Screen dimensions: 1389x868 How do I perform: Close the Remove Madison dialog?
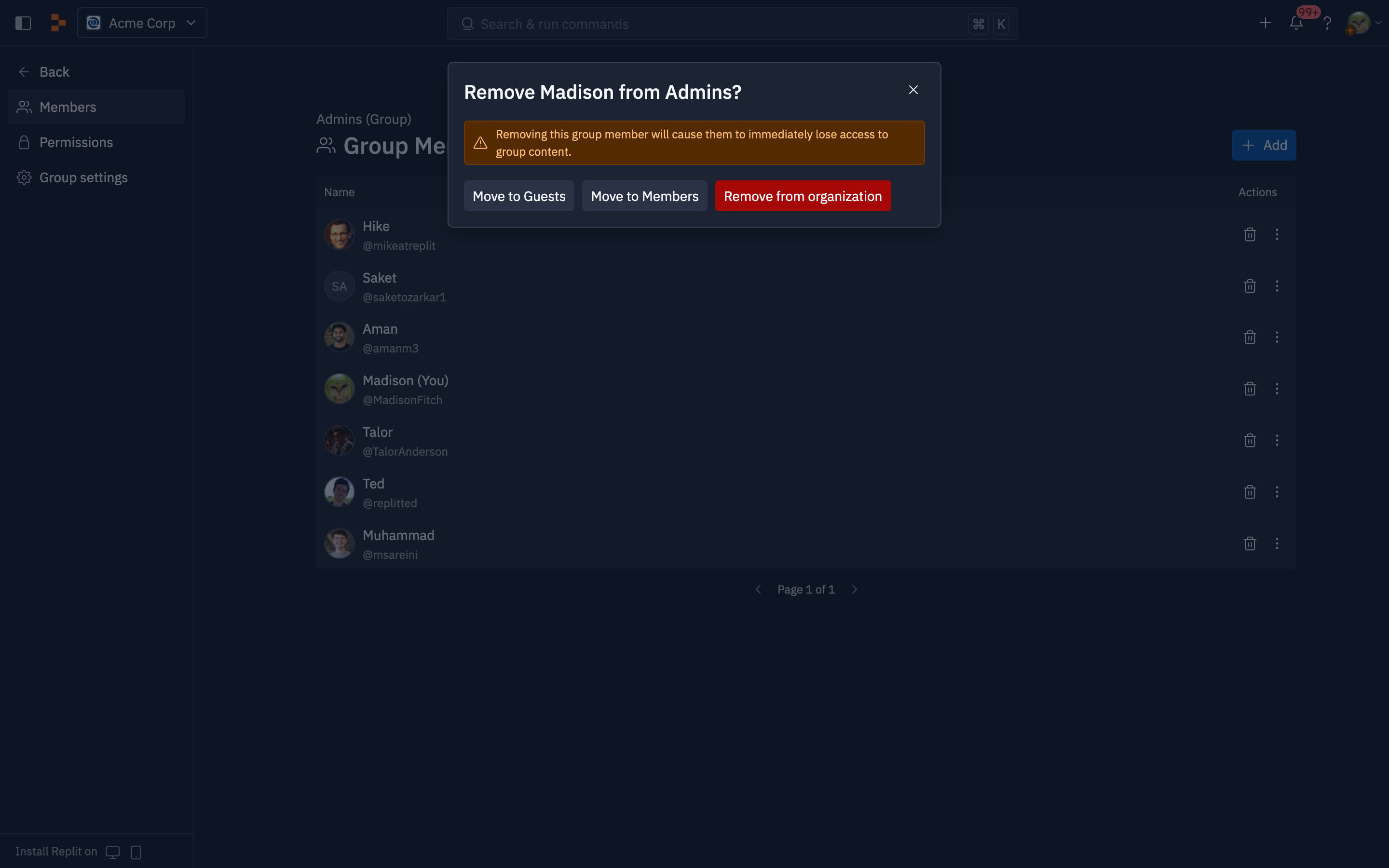(x=913, y=90)
